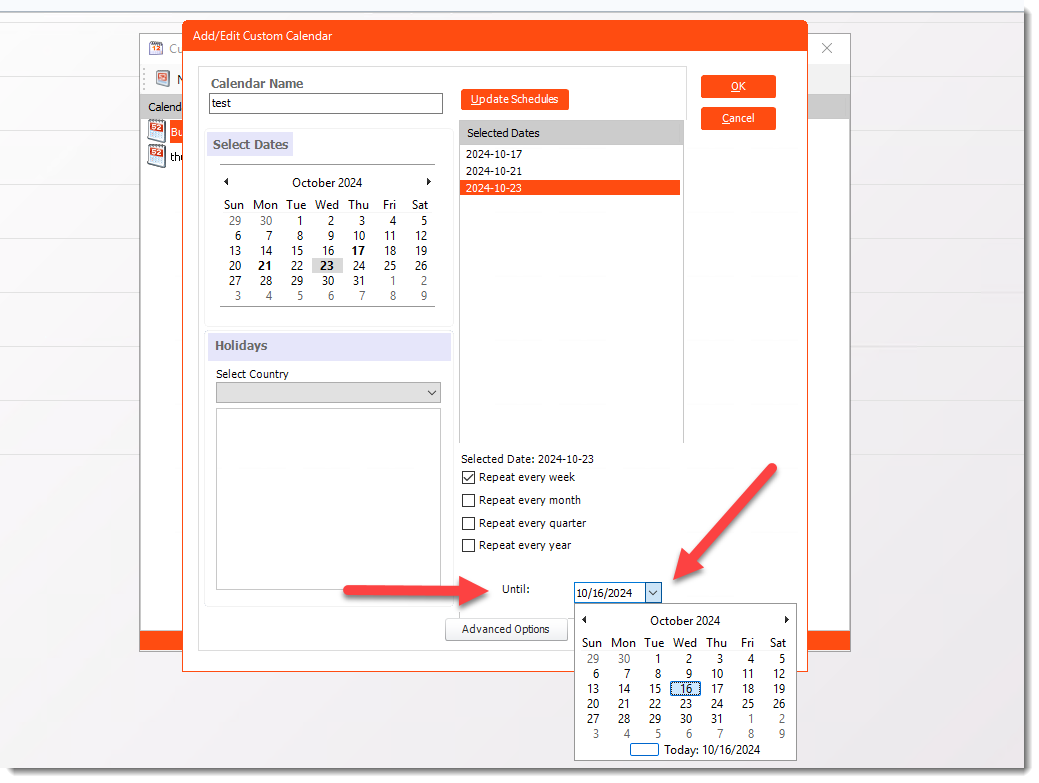This screenshot has height=783, width=1039.
Task: Click the New calendar toolbar icon behind dialog
Action: click(162, 78)
